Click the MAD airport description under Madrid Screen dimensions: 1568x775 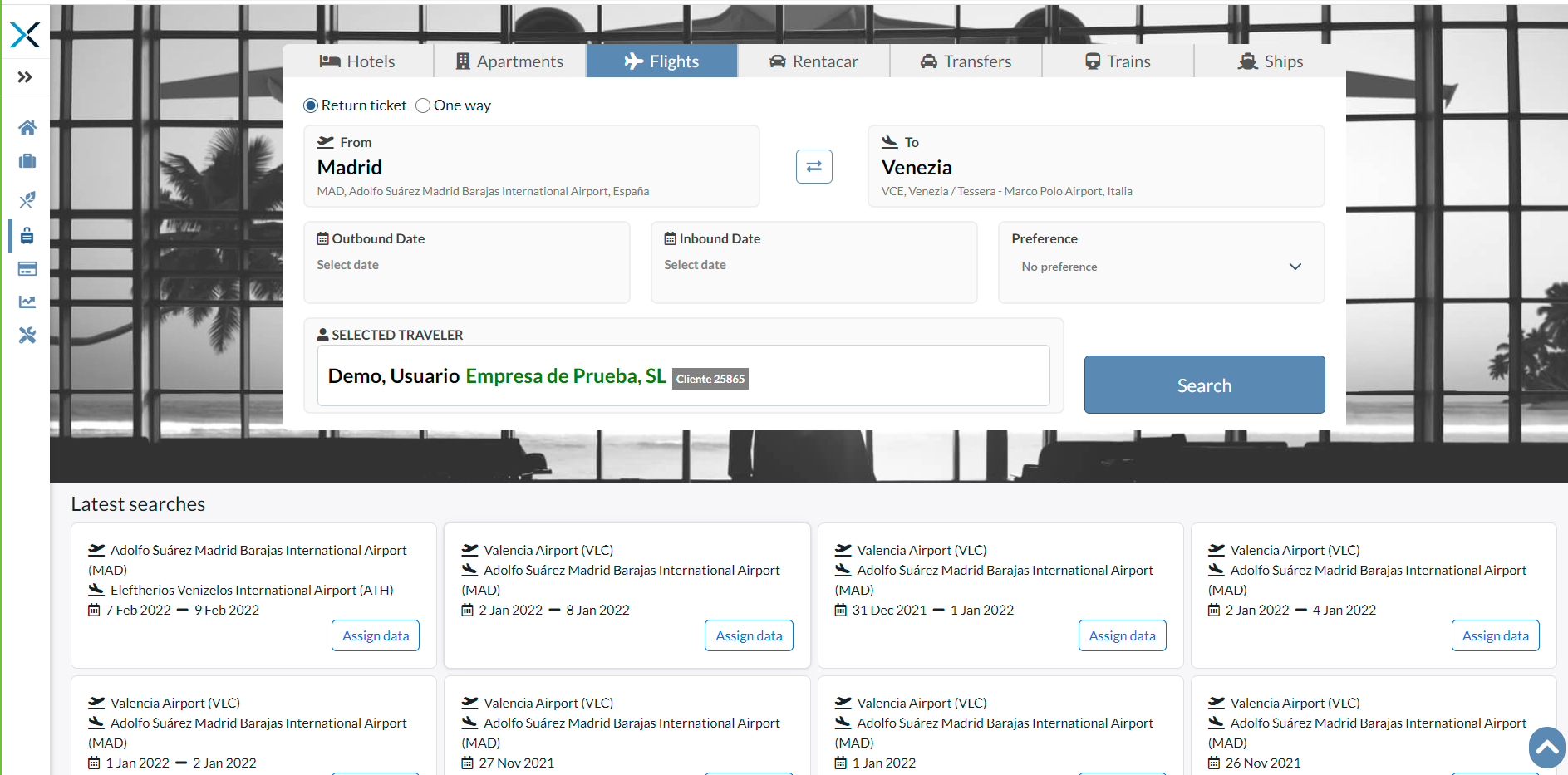[x=483, y=191]
